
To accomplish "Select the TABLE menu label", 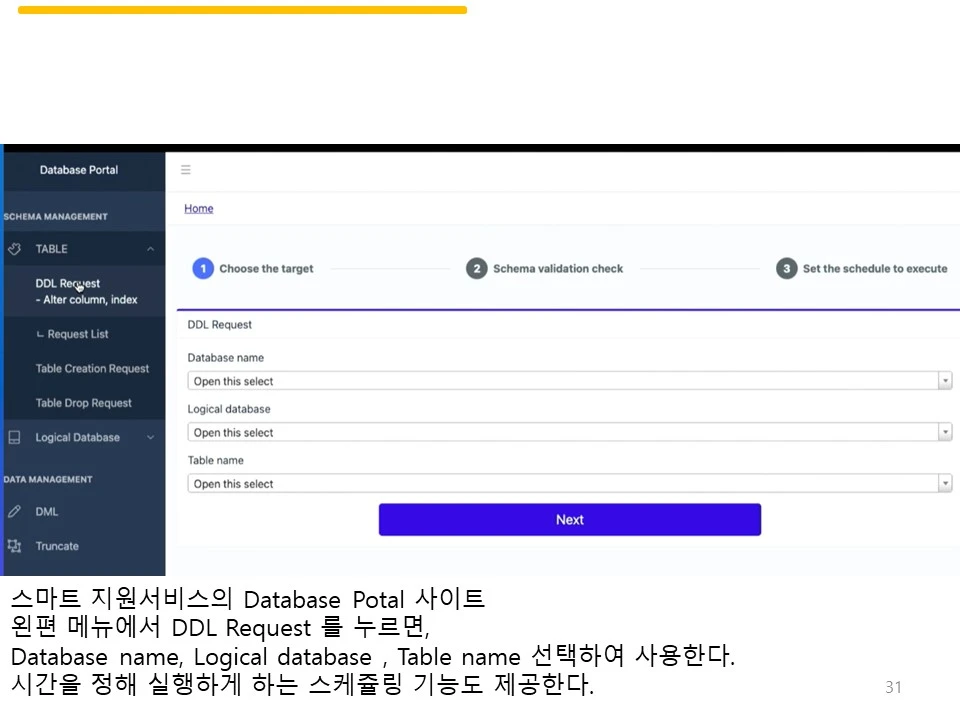I will tap(51, 249).
